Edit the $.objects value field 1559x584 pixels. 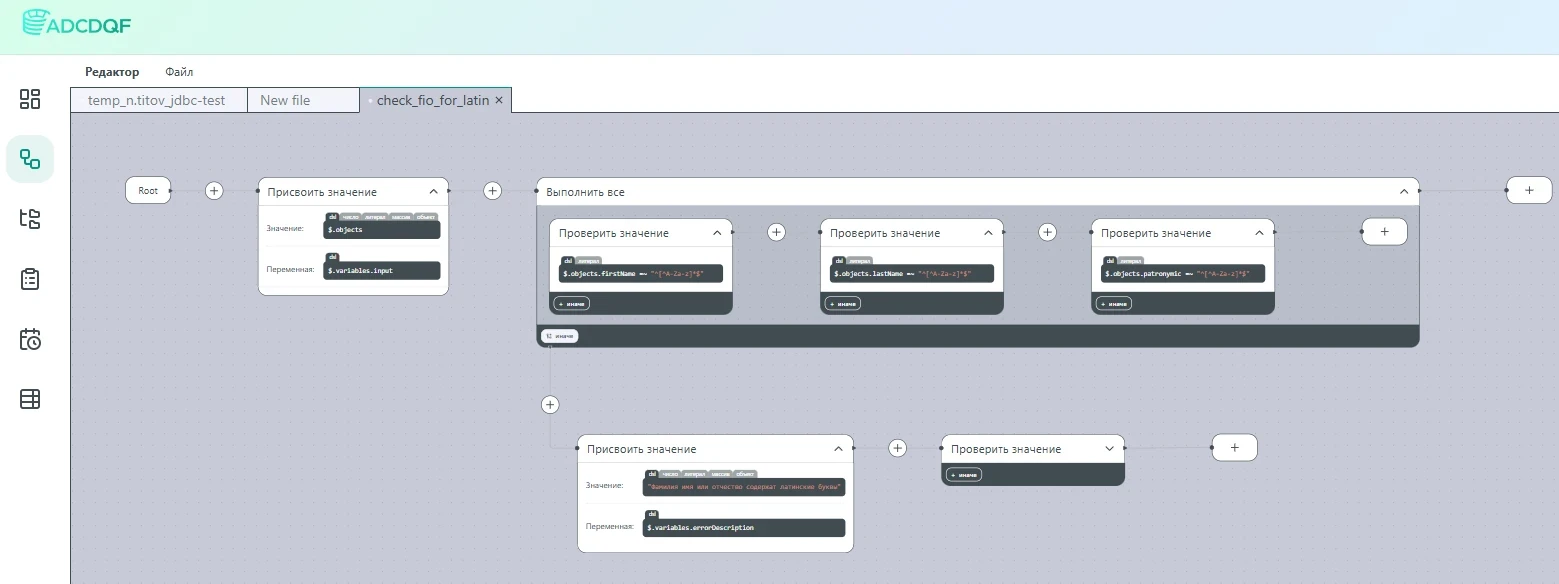click(382, 230)
